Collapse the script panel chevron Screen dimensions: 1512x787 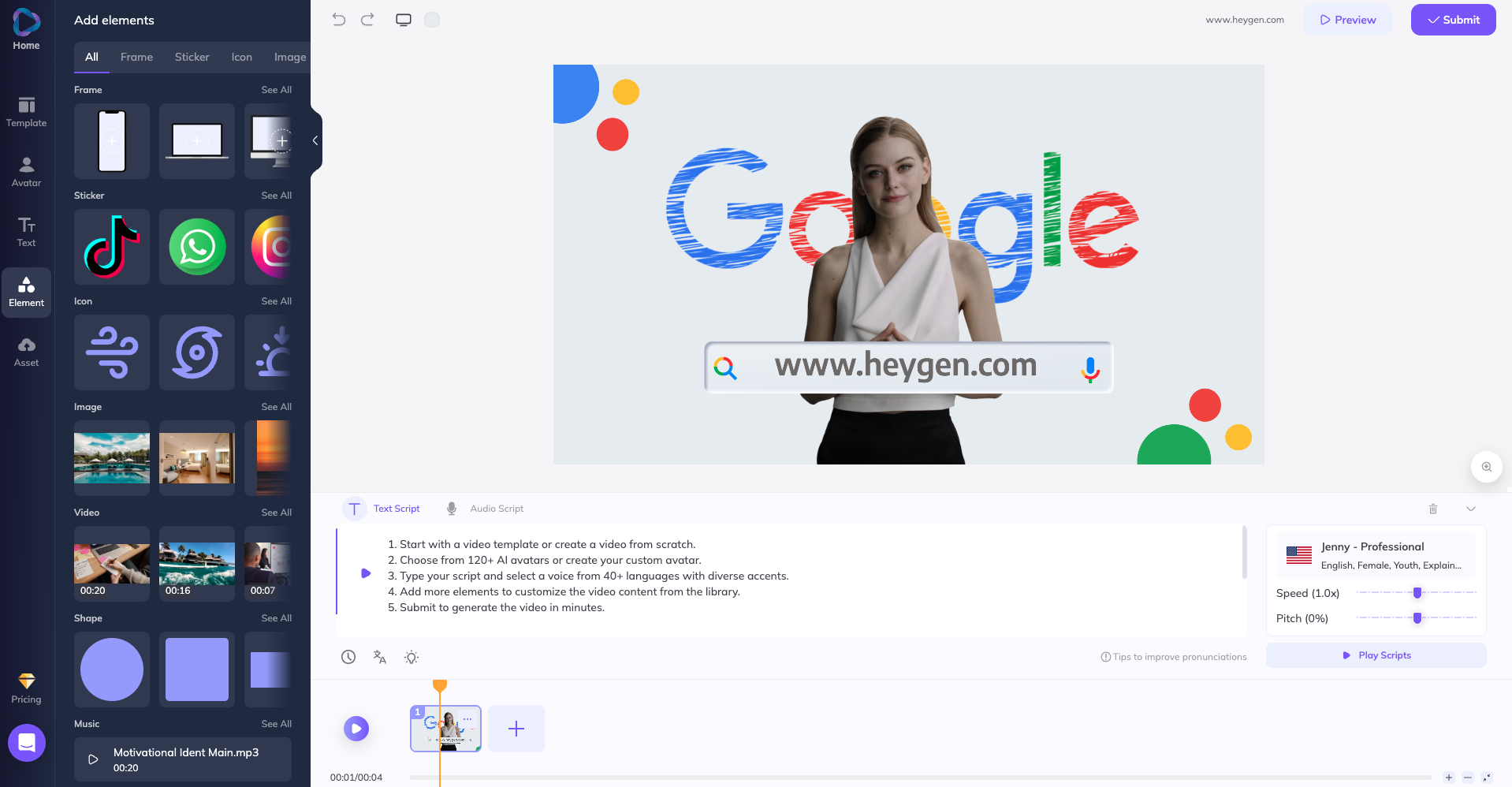1471,509
